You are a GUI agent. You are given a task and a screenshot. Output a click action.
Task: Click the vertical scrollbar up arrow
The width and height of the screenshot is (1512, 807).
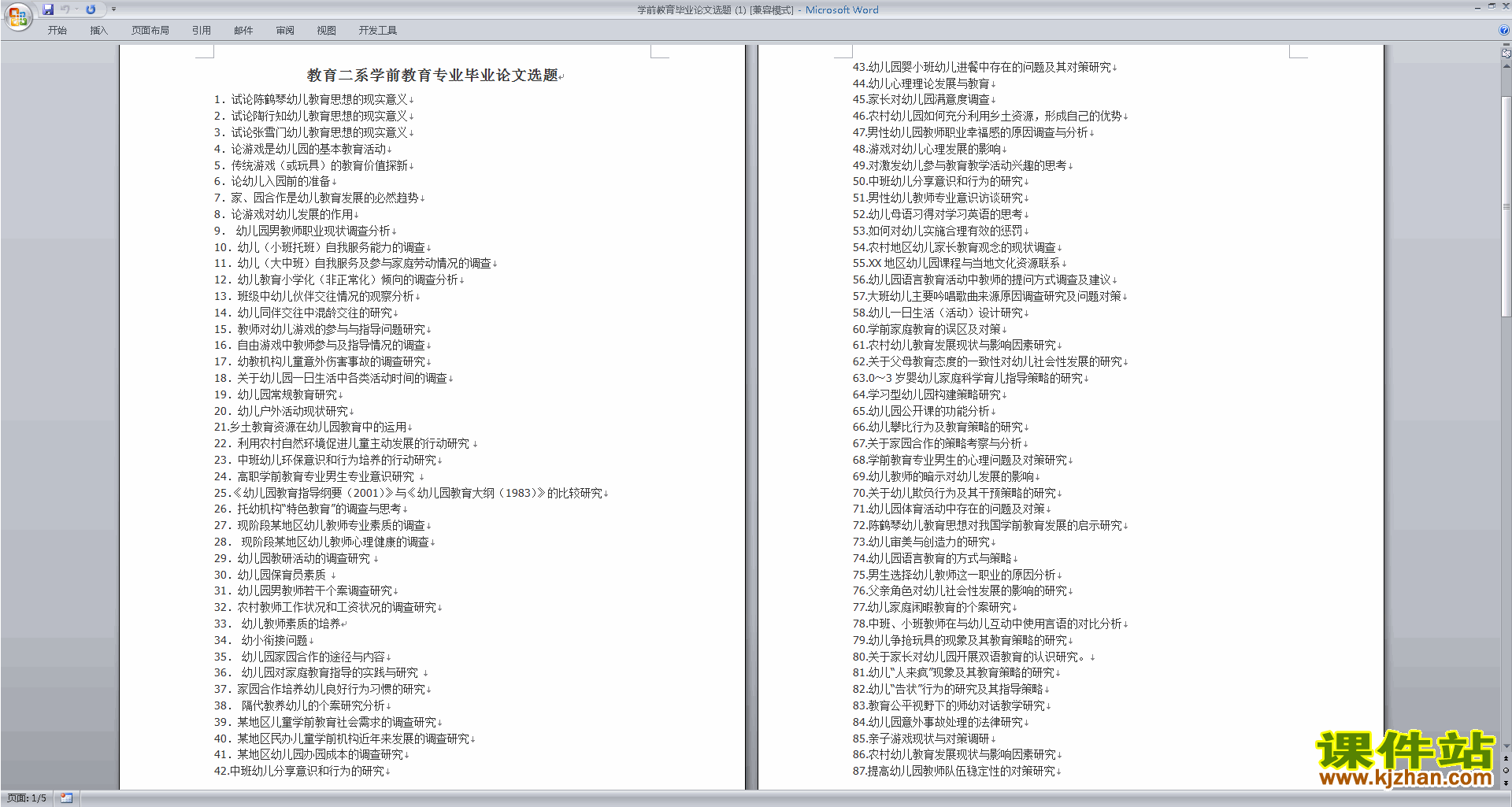click(x=1506, y=66)
